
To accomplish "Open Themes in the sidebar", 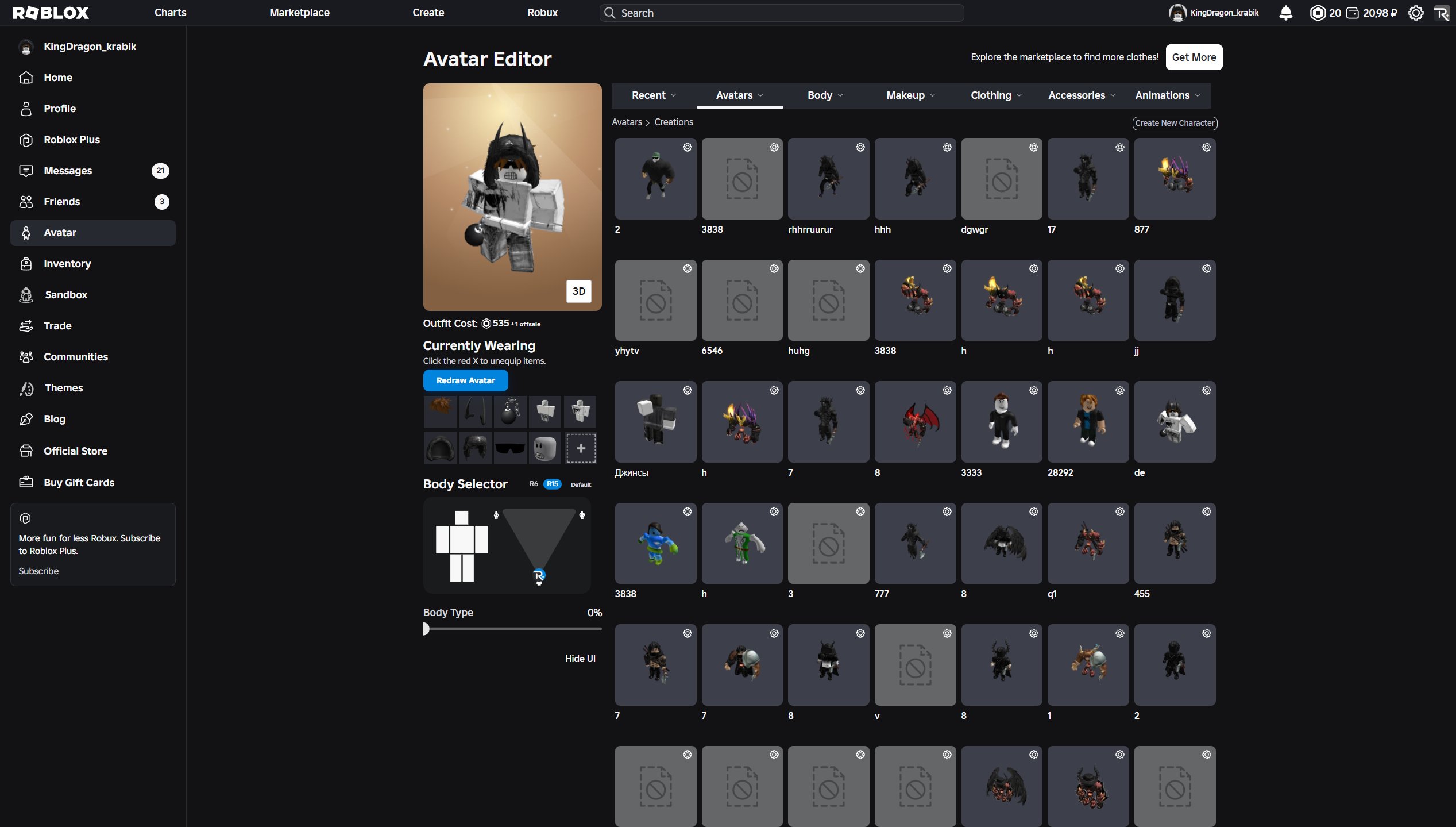I will point(93,388).
